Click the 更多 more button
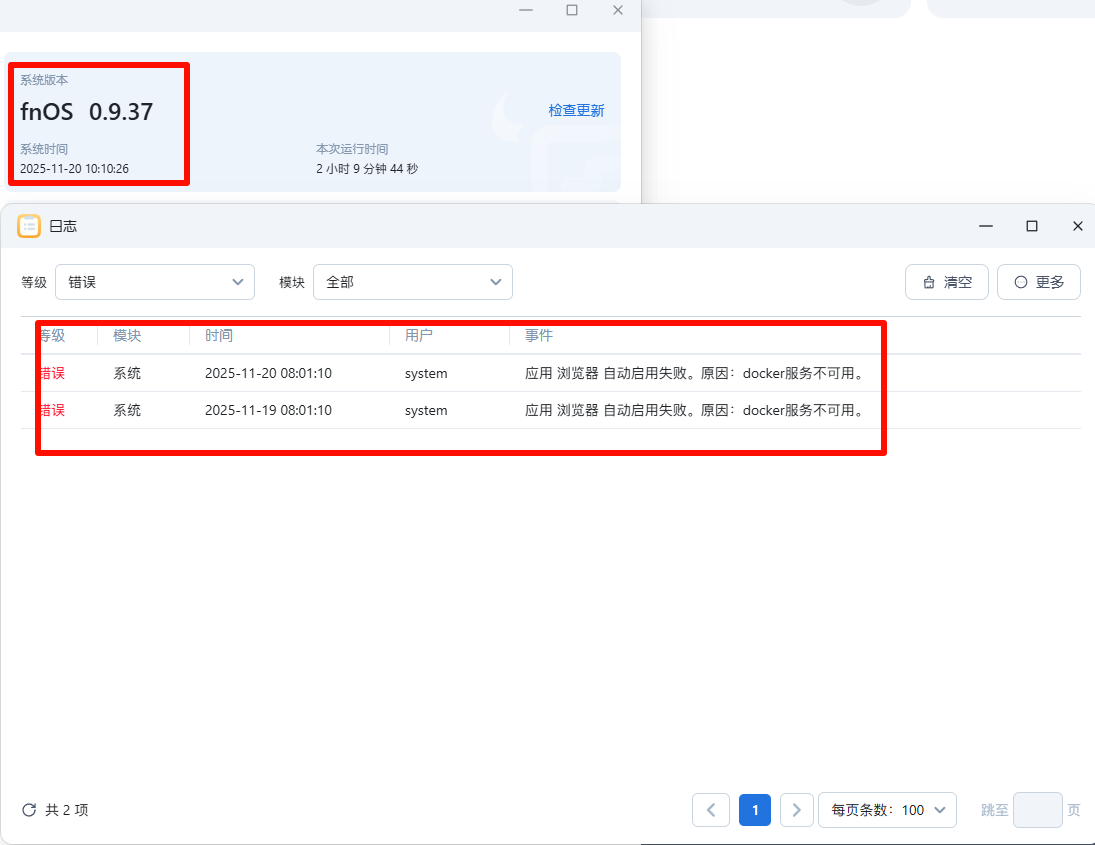 [1038, 282]
